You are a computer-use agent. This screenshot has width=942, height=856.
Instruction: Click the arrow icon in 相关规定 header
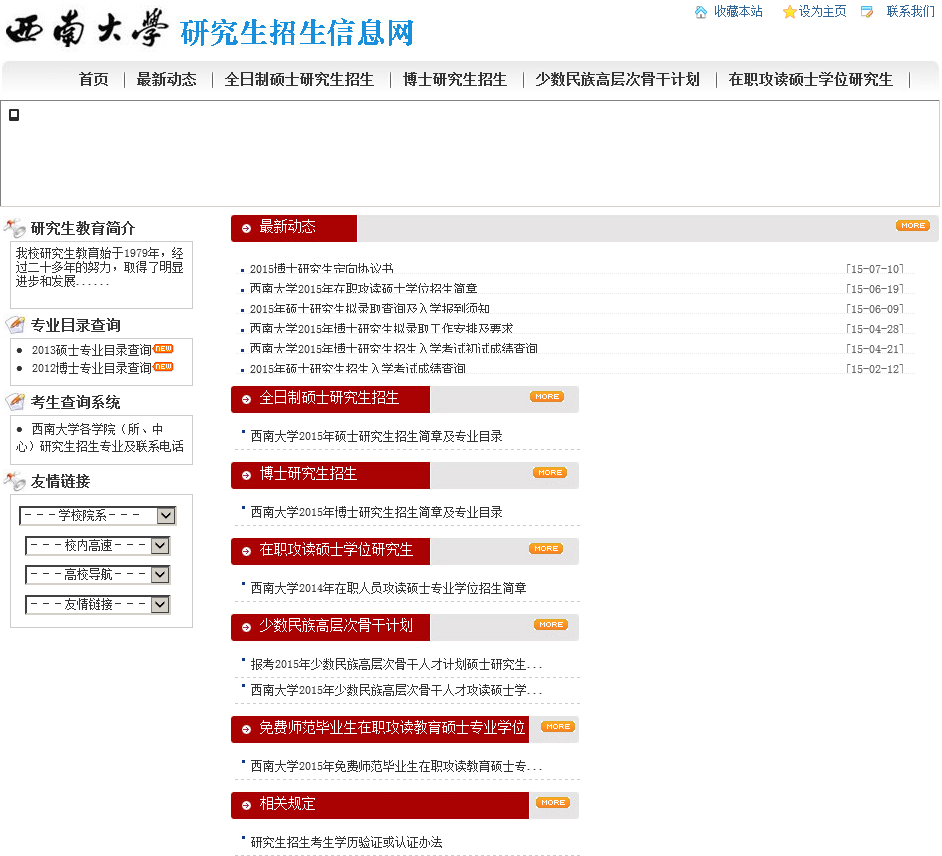point(246,806)
